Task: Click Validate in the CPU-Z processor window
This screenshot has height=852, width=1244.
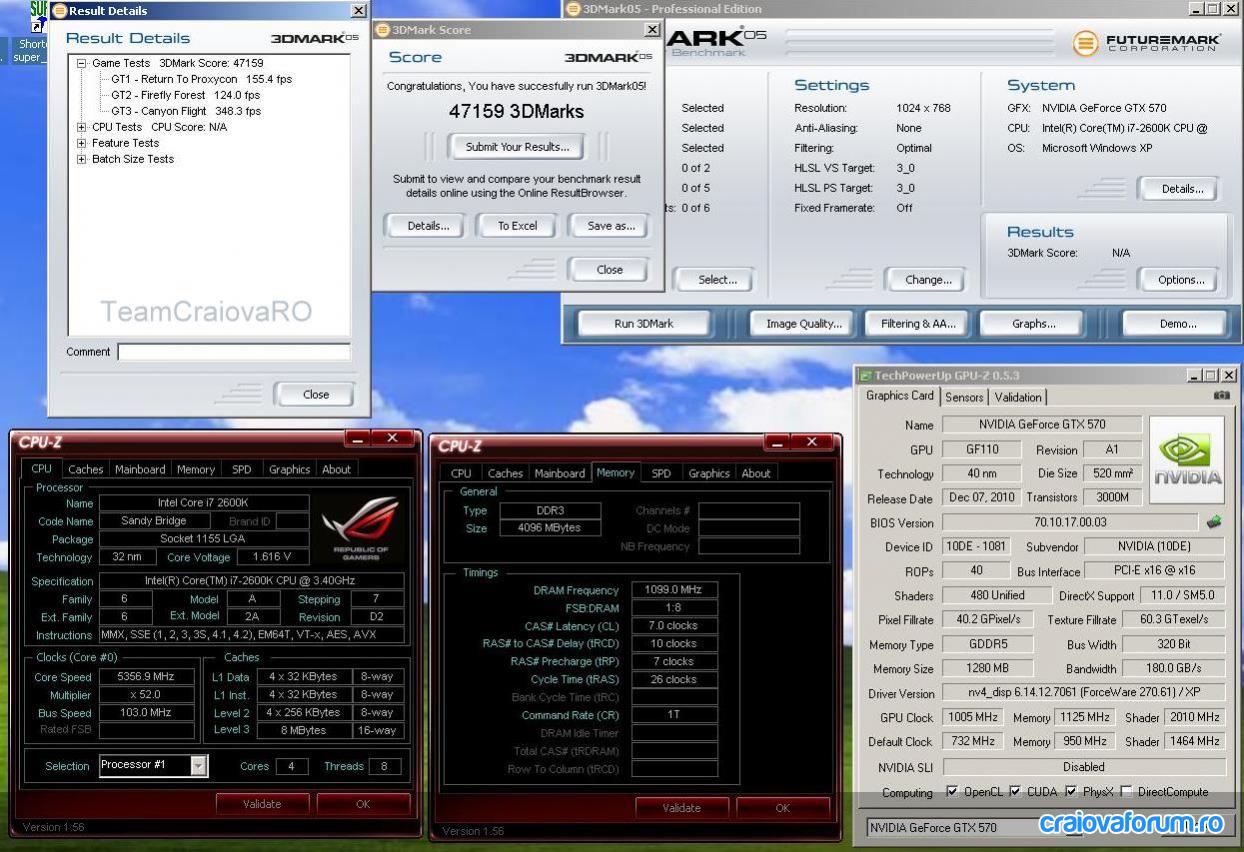Action: coord(262,804)
